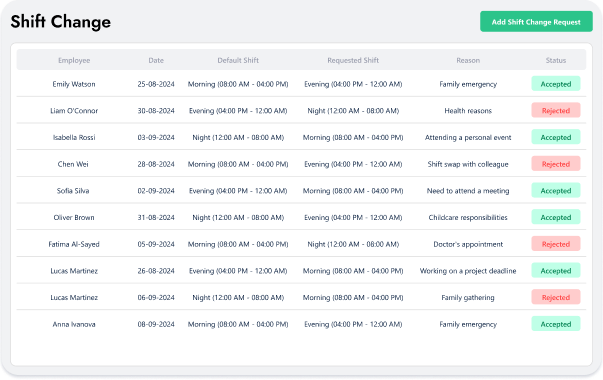The height and width of the screenshot is (380, 603).
Task: Click the Date column header
Action: coord(156,60)
